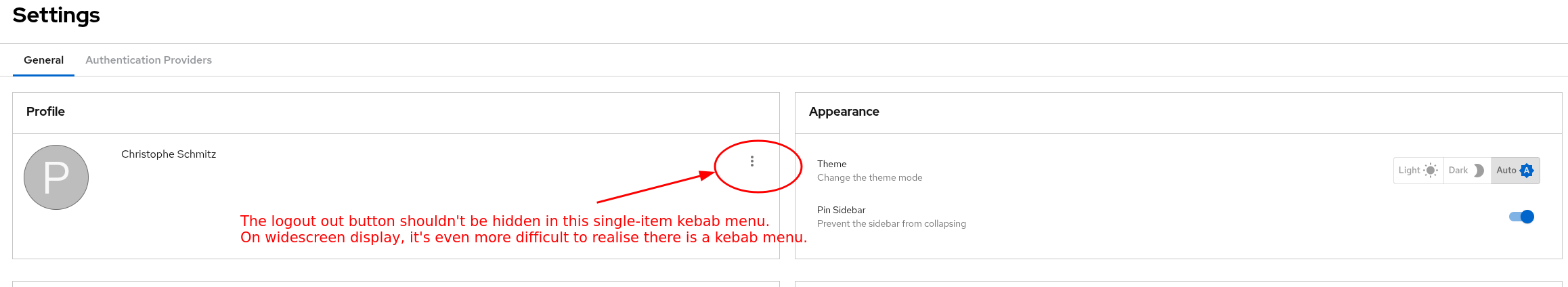The height and width of the screenshot is (287, 1568).
Task: Click the Auto theme badge icon
Action: (x=1527, y=171)
